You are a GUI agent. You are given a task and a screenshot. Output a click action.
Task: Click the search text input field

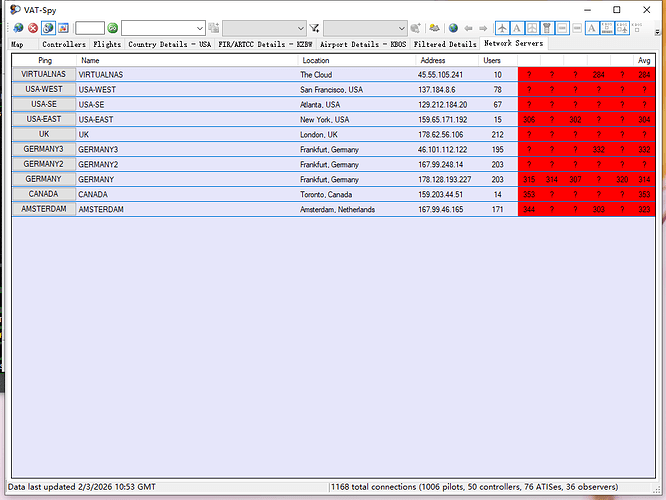[89, 28]
